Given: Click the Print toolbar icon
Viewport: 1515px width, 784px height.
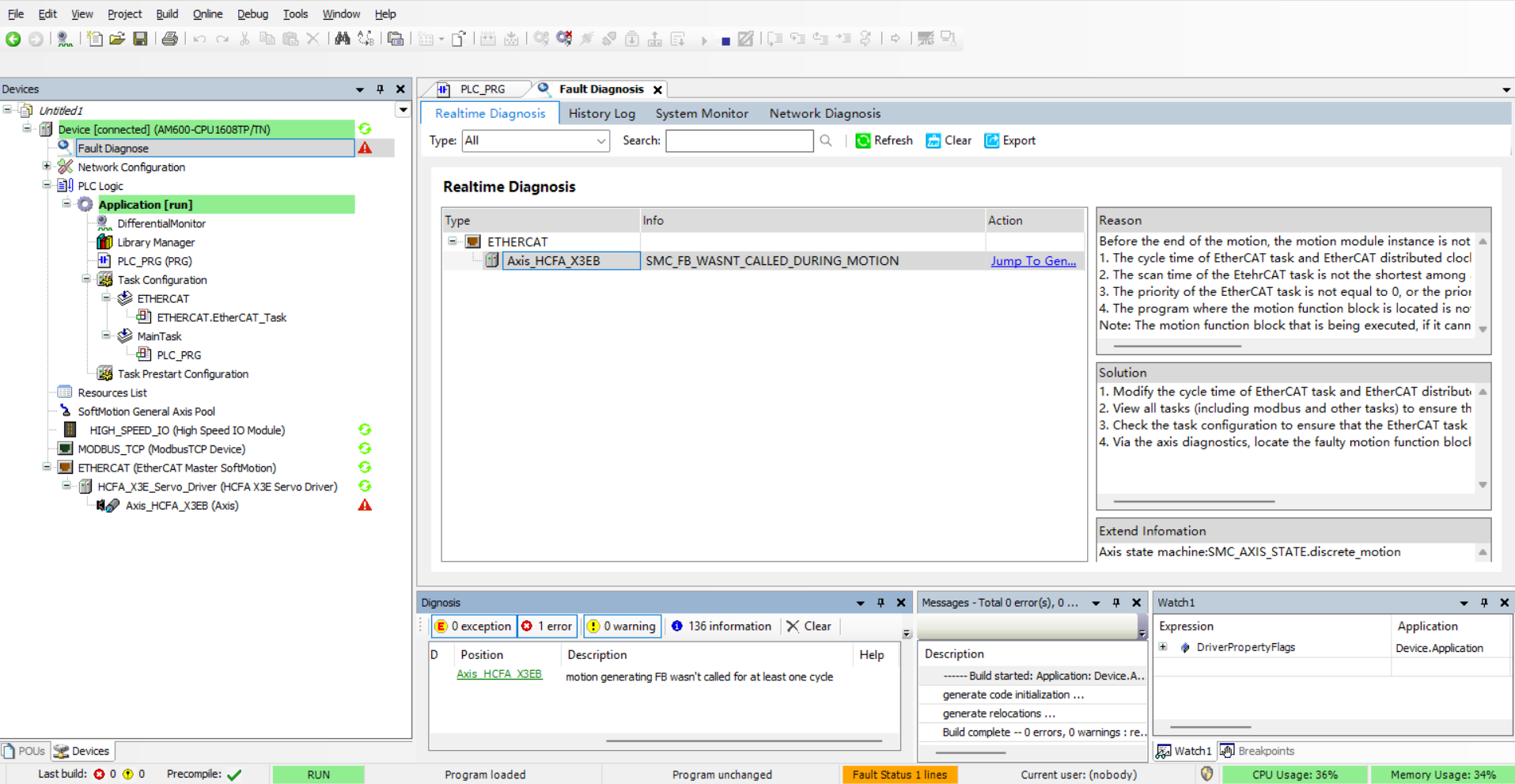Looking at the screenshot, I should [x=169, y=39].
